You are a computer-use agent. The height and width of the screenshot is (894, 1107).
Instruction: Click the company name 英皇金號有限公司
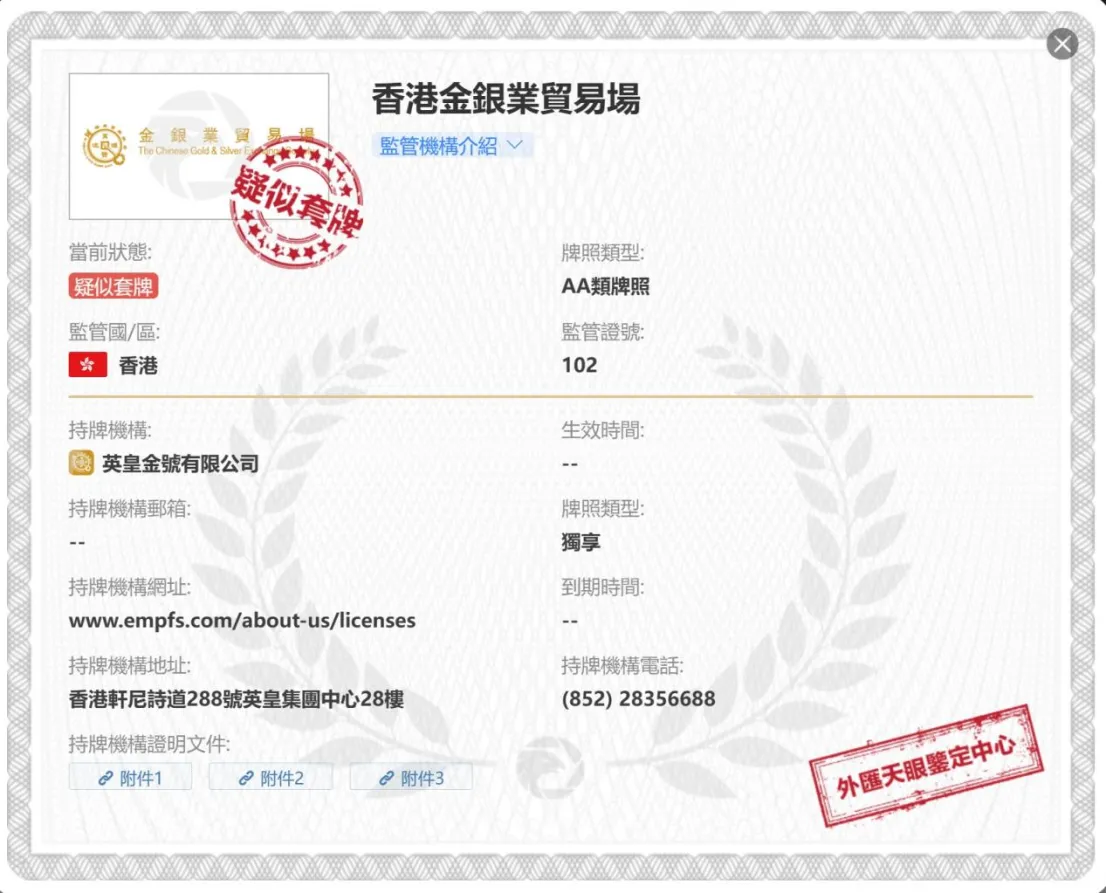(x=181, y=463)
